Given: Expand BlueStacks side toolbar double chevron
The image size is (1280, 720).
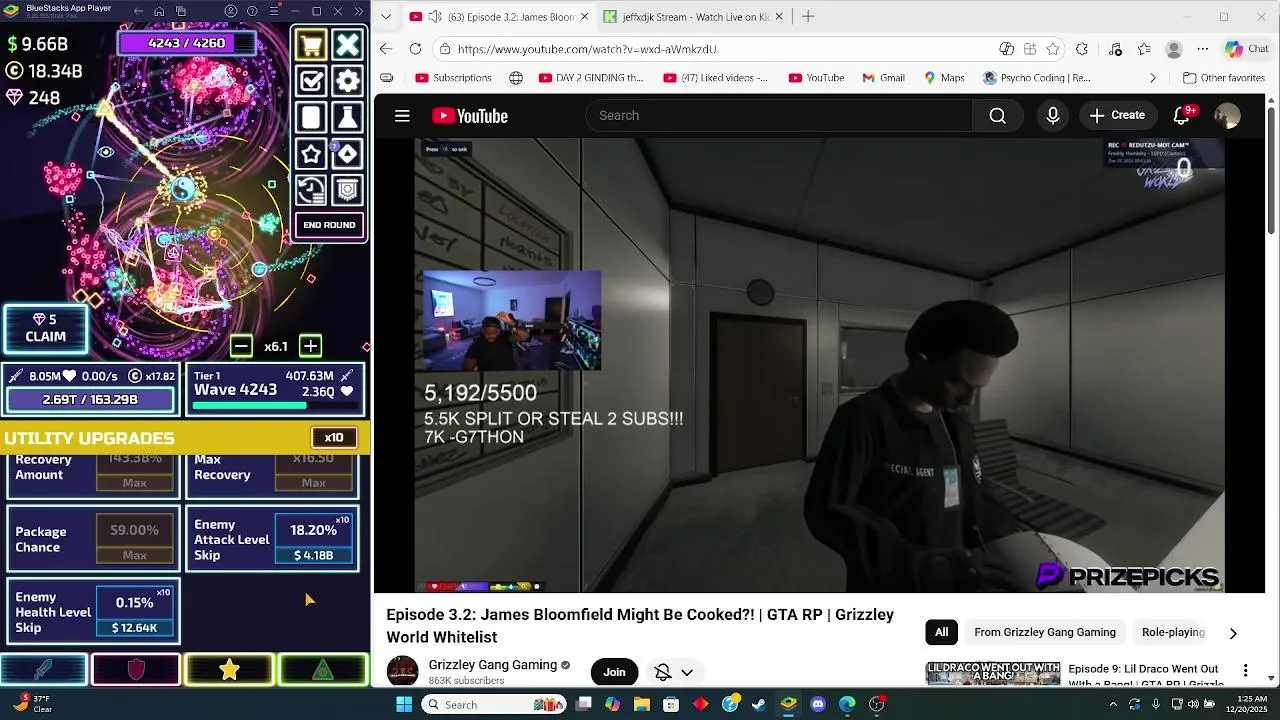Looking at the screenshot, I should 358,12.
